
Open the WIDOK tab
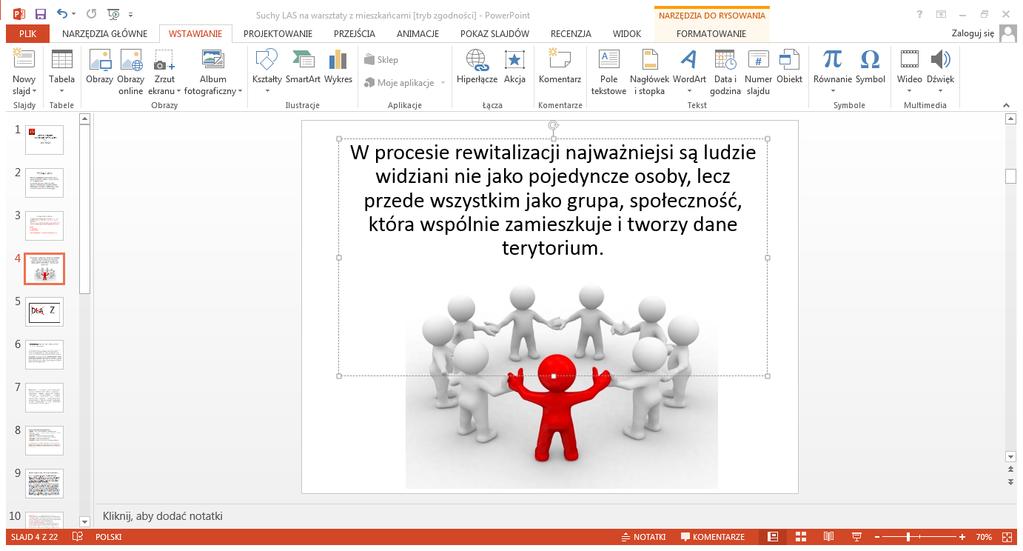pos(627,33)
